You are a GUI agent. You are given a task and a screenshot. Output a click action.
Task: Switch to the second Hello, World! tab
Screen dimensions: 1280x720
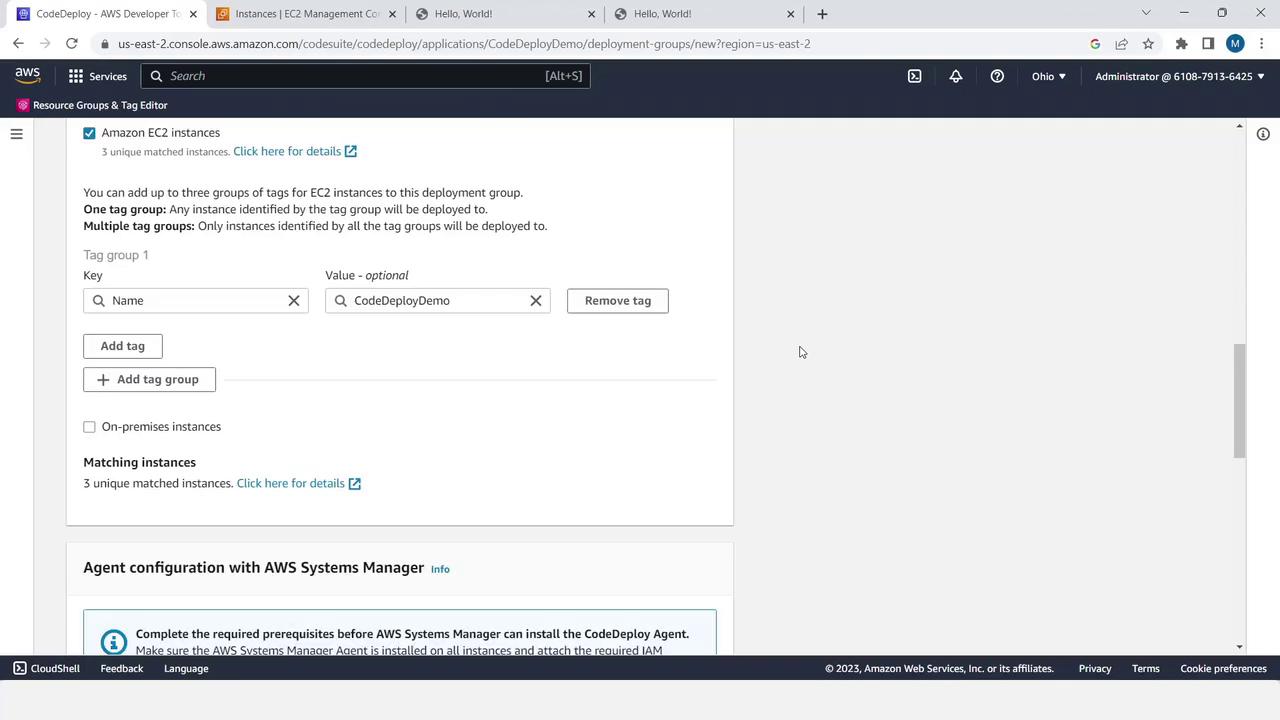[705, 14]
